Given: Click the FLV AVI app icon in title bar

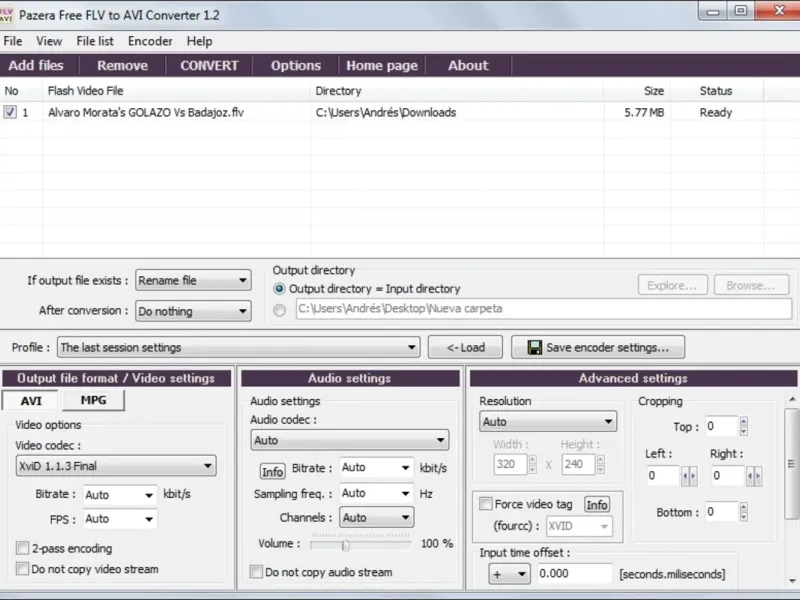Looking at the screenshot, I should [6, 14].
